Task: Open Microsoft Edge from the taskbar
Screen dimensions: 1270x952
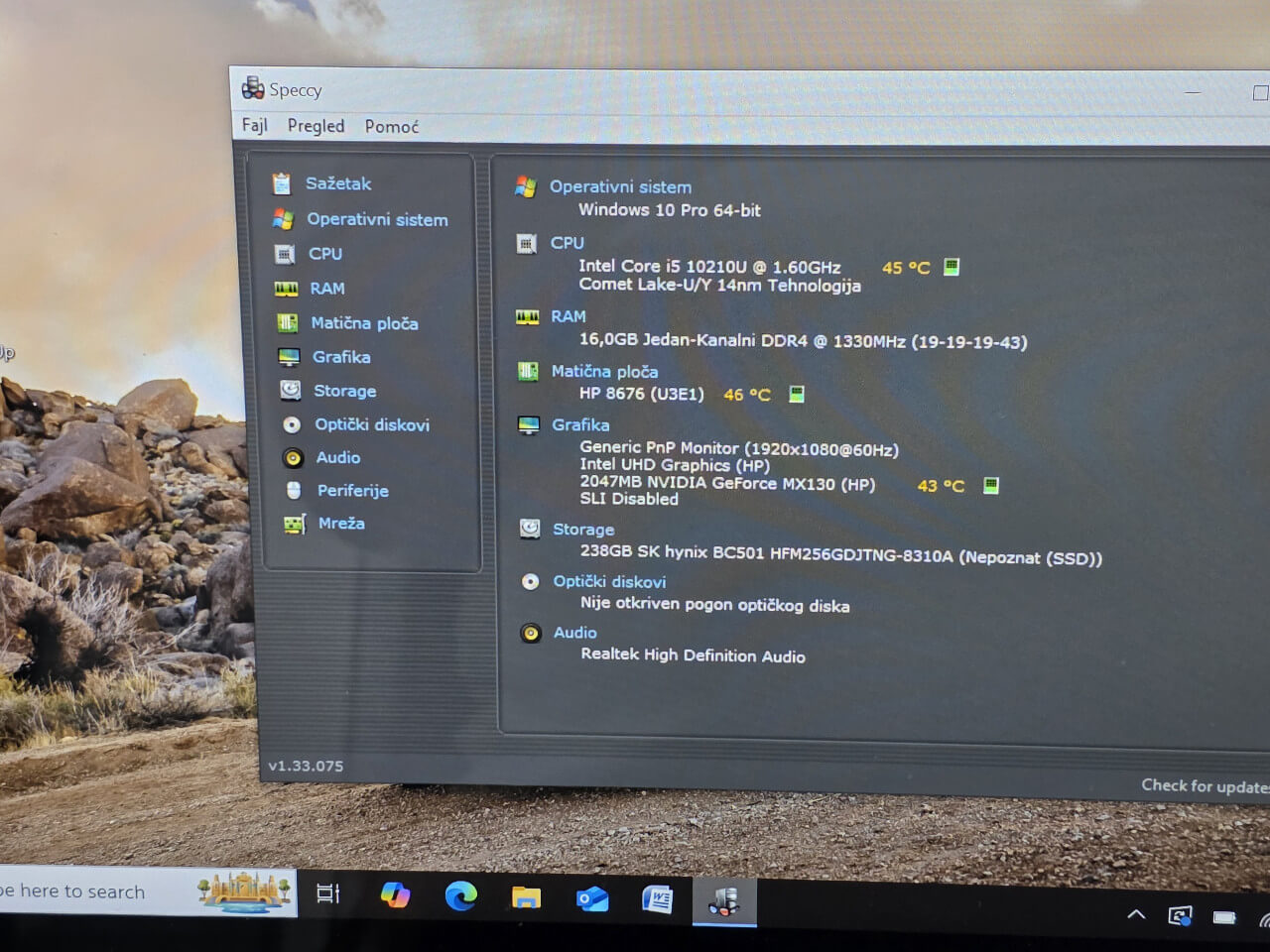Action: coord(460,896)
